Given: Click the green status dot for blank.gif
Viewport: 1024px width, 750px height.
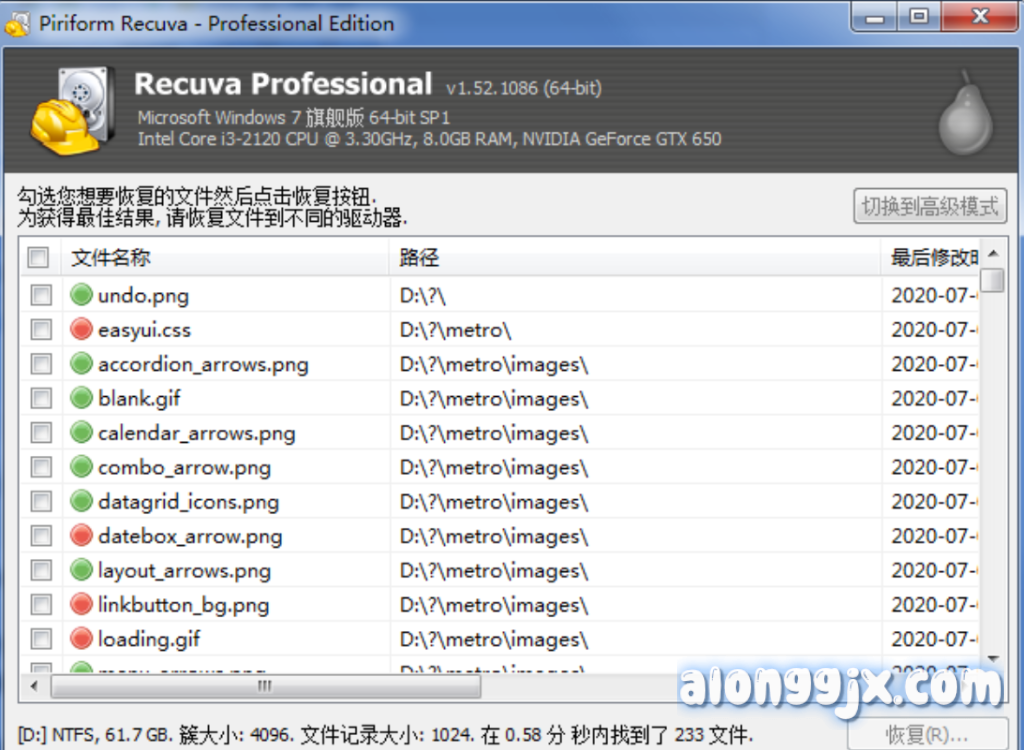Looking at the screenshot, I should pyautogui.click(x=81, y=398).
